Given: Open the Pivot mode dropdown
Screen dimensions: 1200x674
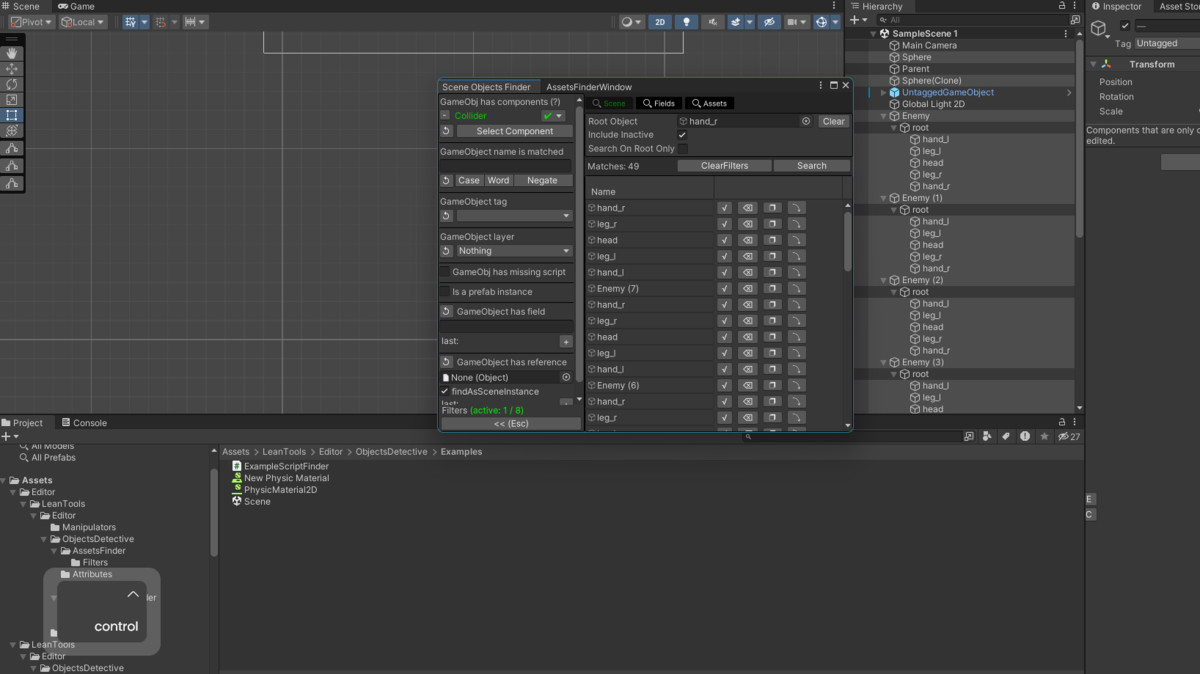Looking at the screenshot, I should click(31, 21).
